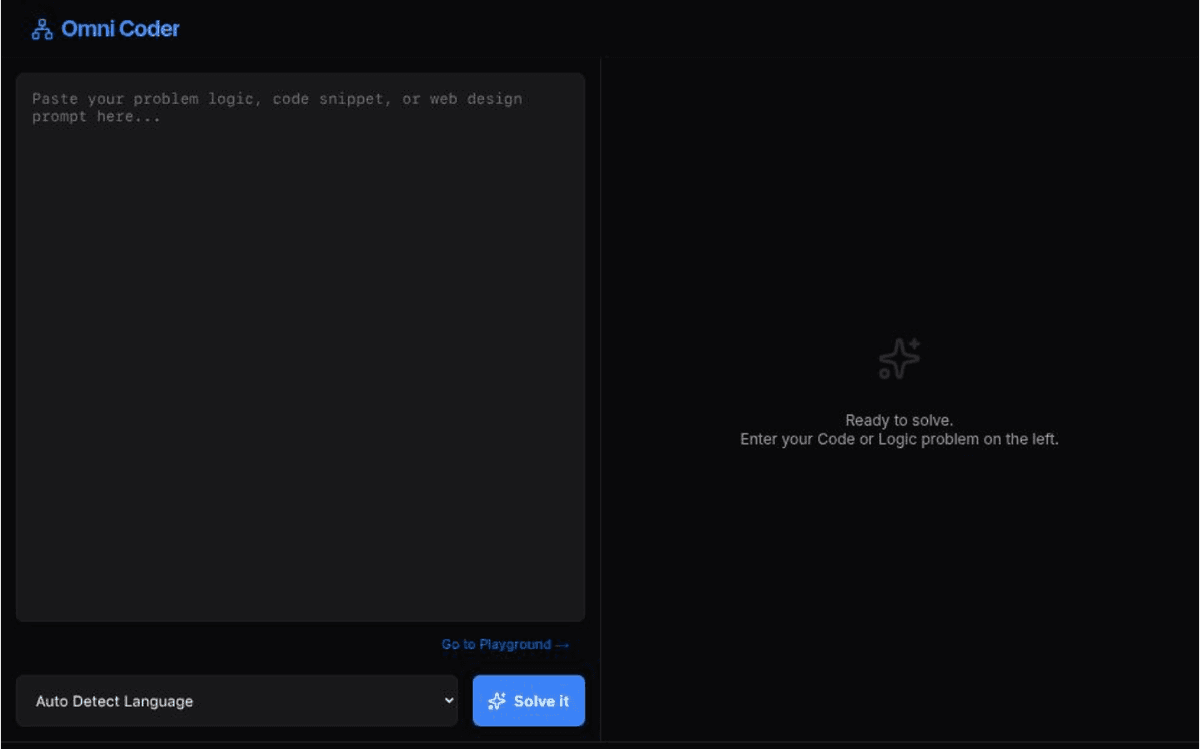Click the arrow icon after Go to Playground

(x=562, y=645)
